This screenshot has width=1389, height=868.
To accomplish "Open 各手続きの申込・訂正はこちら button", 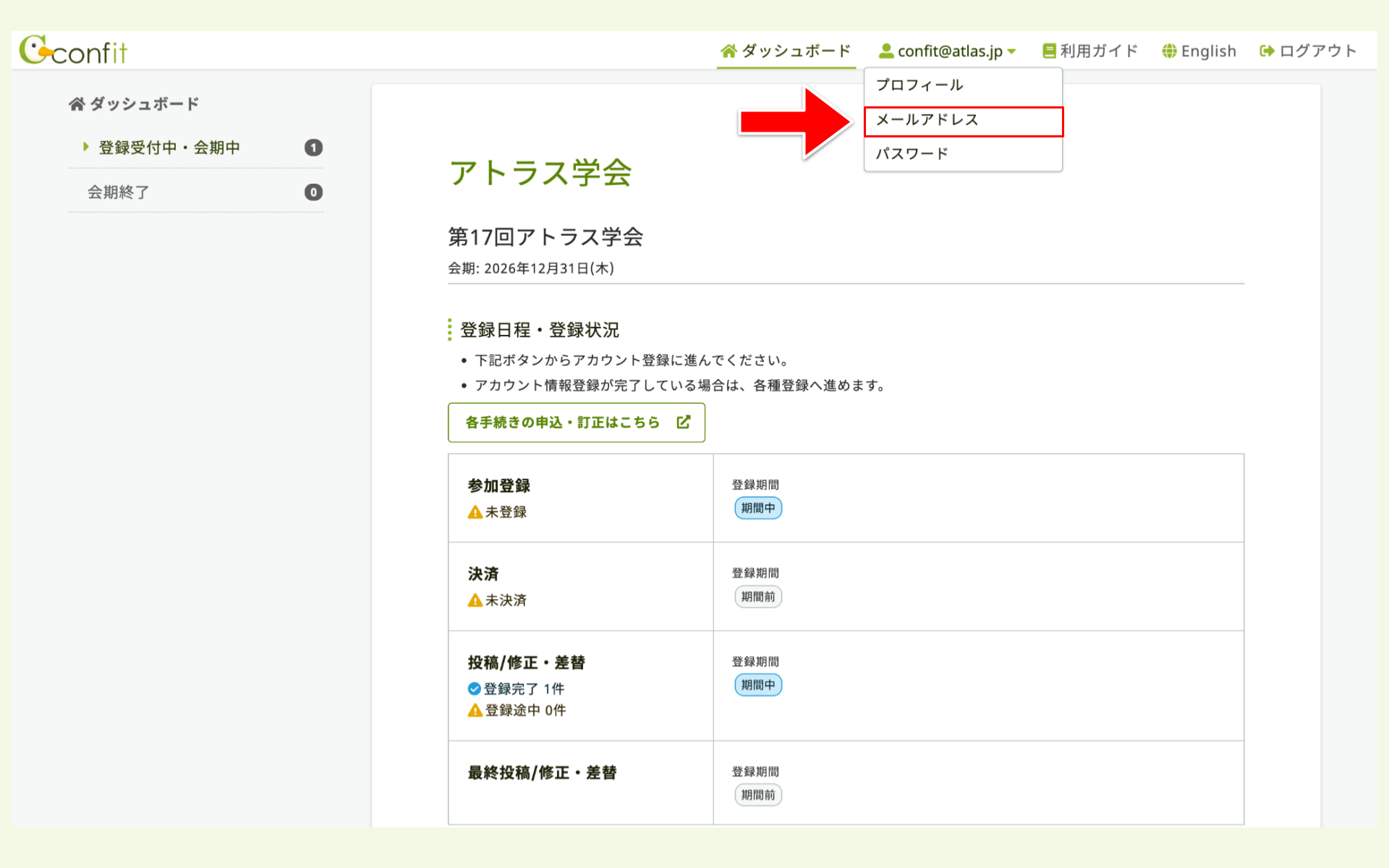I will coord(562,422).
